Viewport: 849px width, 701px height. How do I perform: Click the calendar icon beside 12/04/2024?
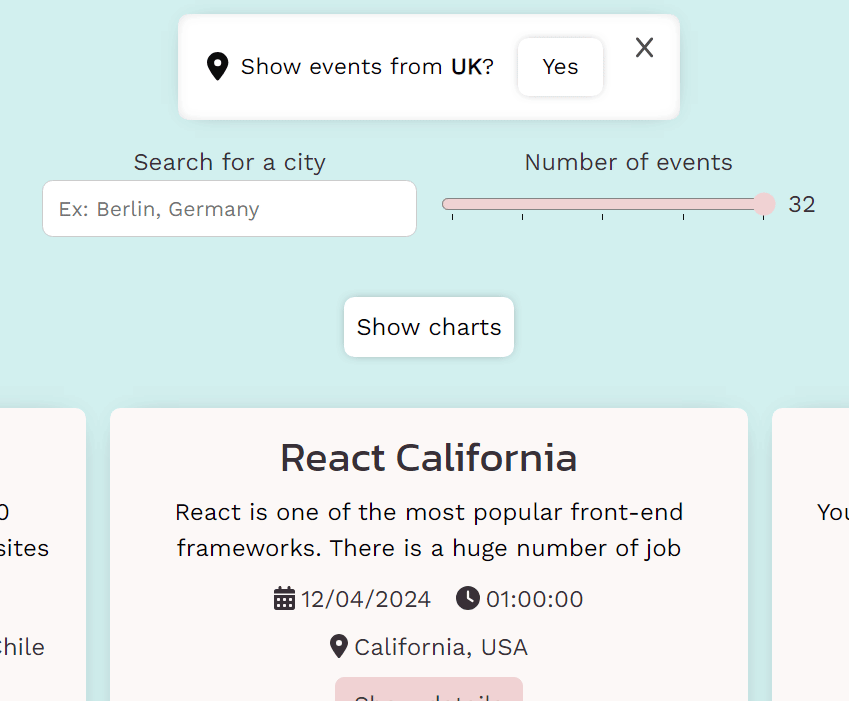pyautogui.click(x=284, y=599)
